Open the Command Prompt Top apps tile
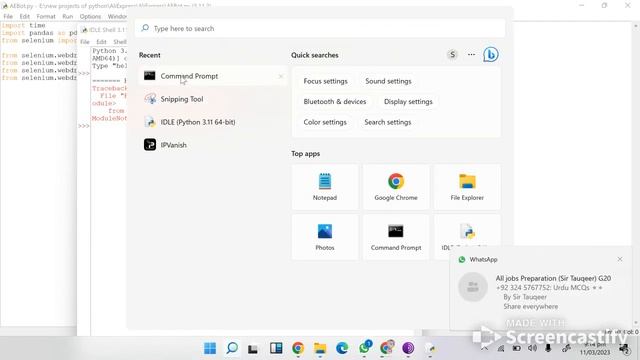The image size is (640, 360). pyautogui.click(x=396, y=237)
